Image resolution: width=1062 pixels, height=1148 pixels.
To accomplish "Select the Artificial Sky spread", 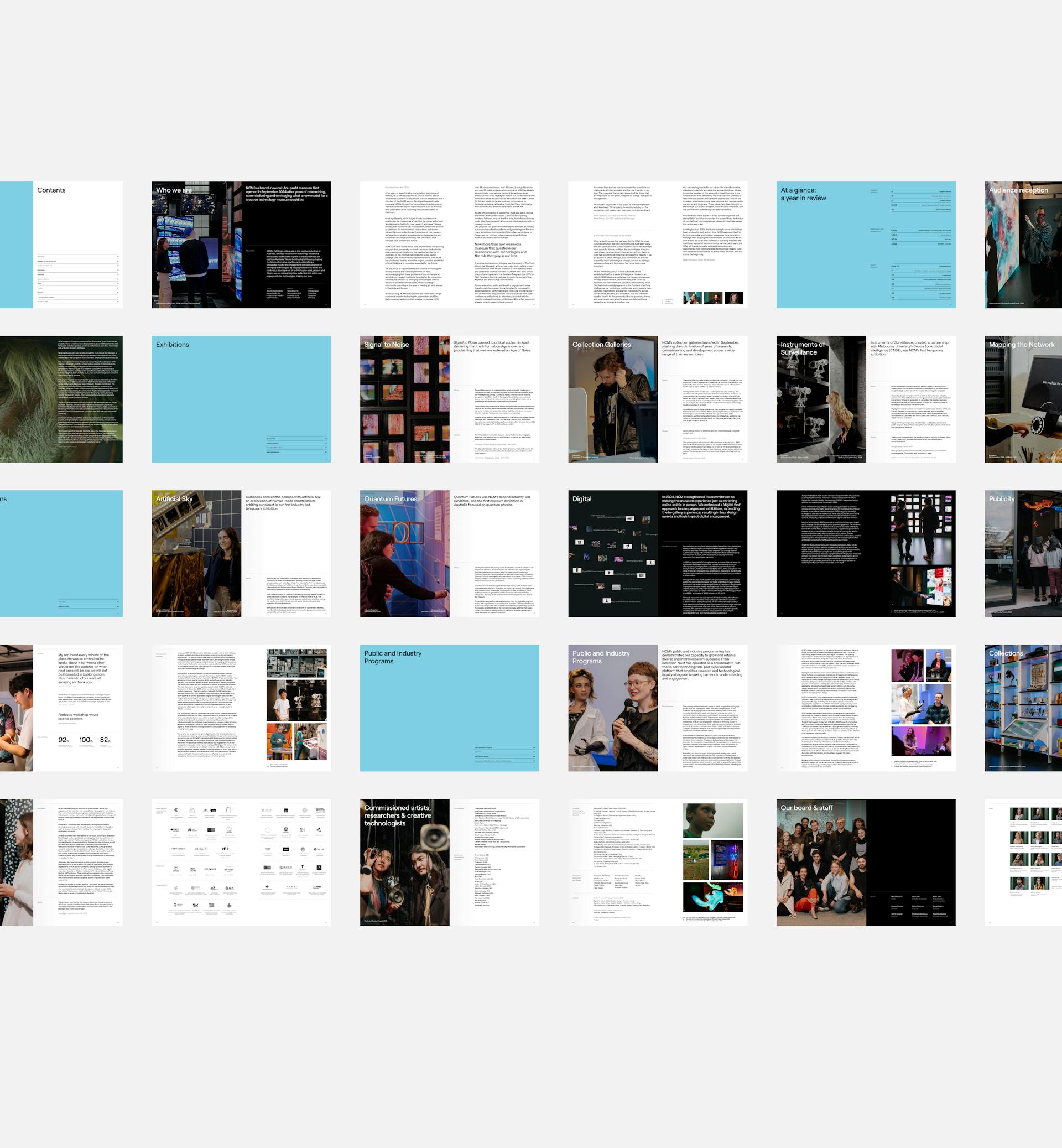I will (241, 554).
